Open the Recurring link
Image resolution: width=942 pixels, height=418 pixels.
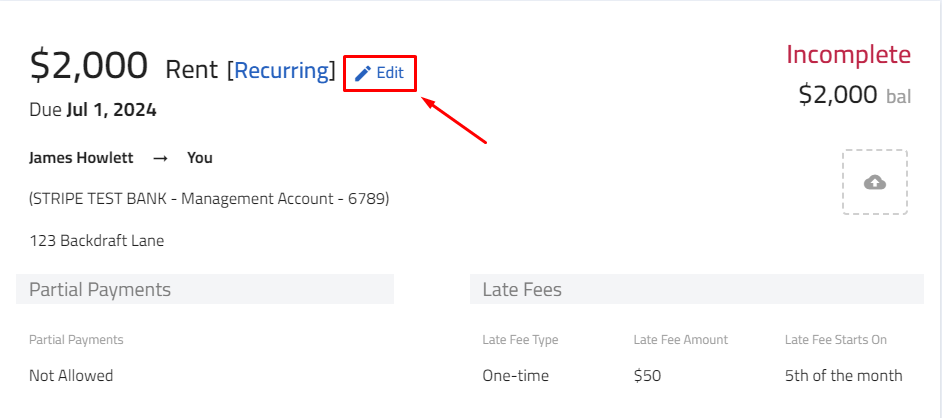(x=281, y=70)
